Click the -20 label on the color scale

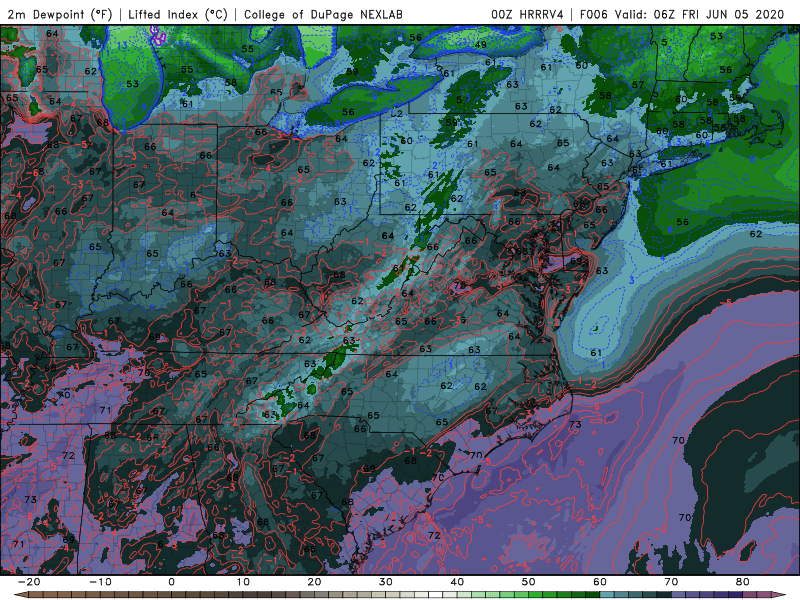pos(29,582)
